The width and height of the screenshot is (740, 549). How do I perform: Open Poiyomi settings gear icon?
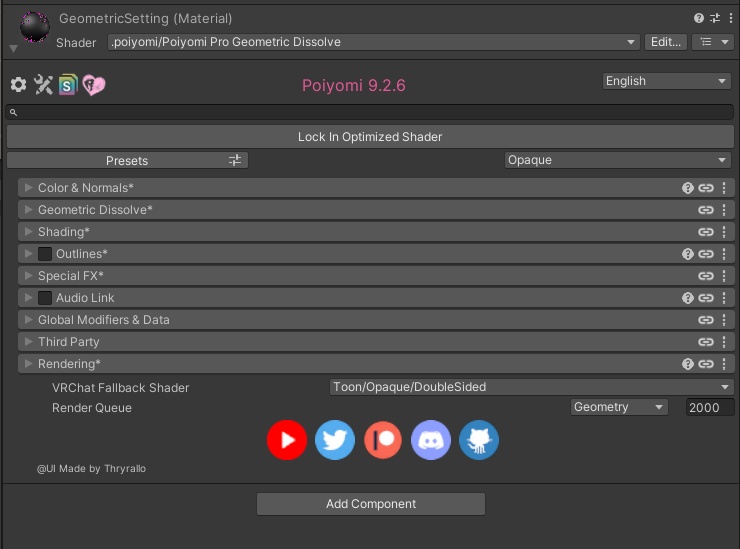tap(18, 85)
